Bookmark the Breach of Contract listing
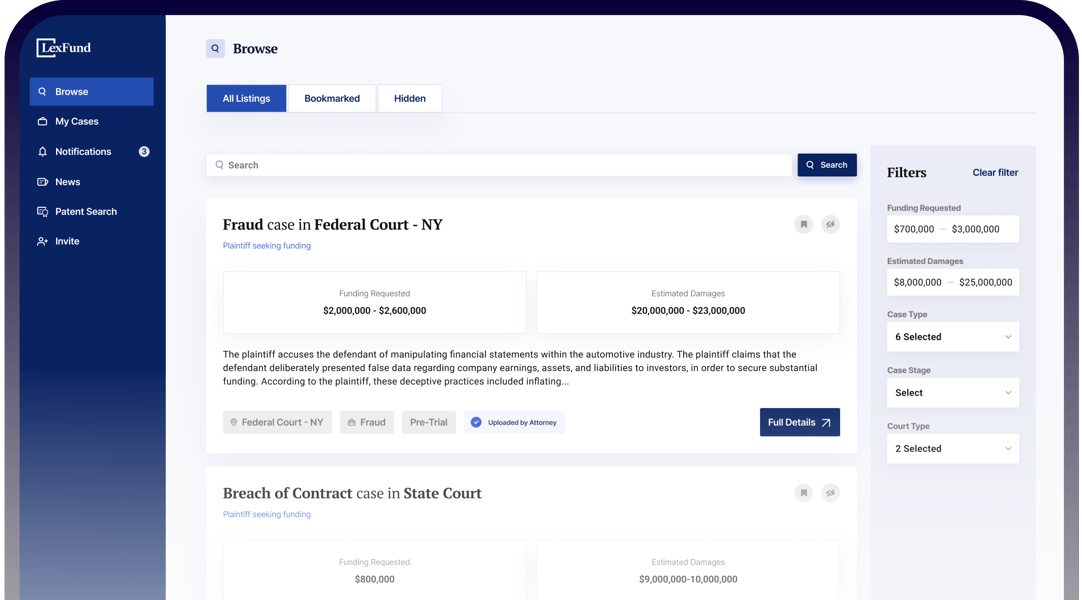The height and width of the screenshot is (600, 1082). (x=803, y=493)
